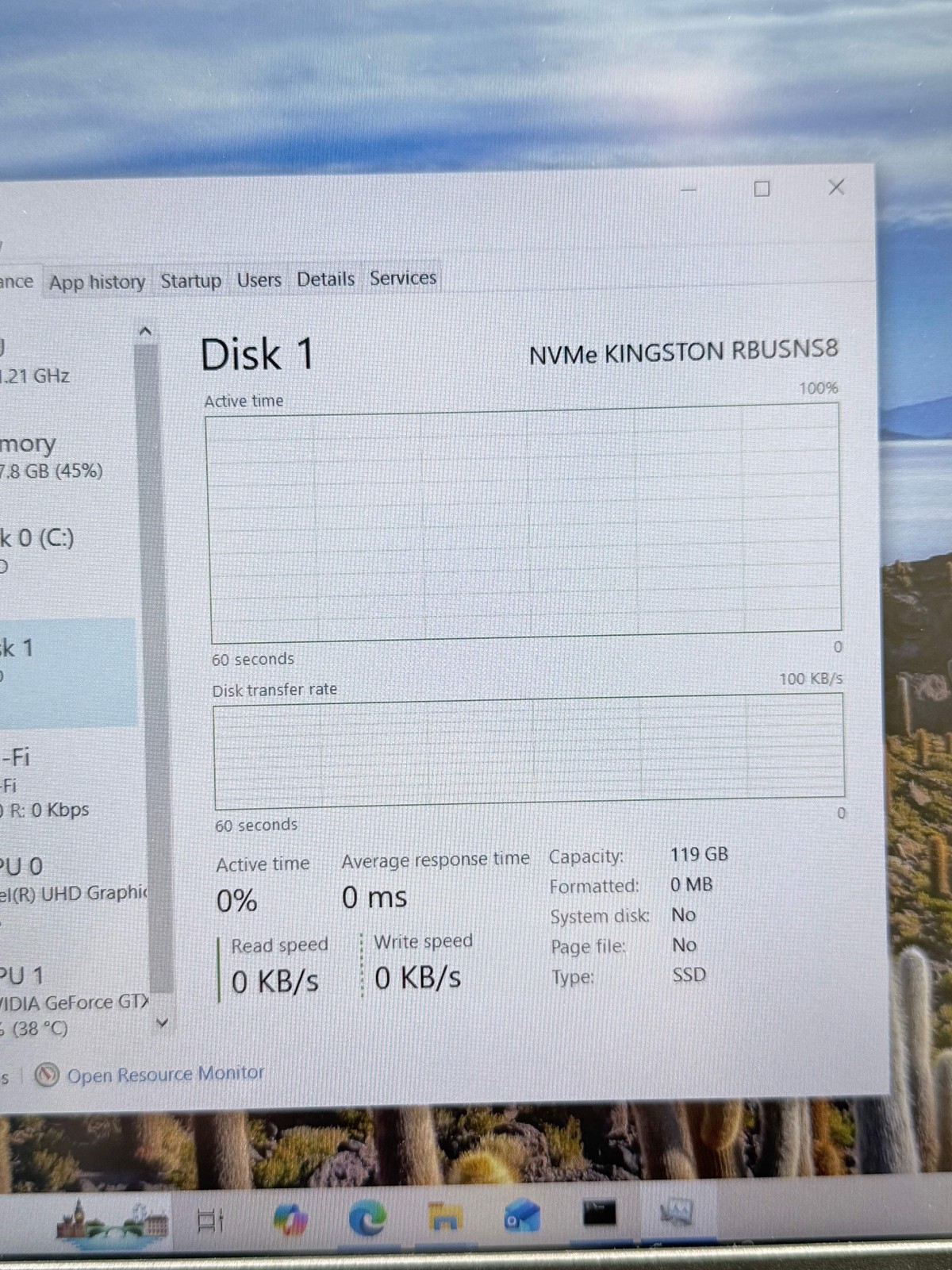Close the Task Manager window
Viewport: 952px width, 1270px height.
pyautogui.click(x=836, y=187)
